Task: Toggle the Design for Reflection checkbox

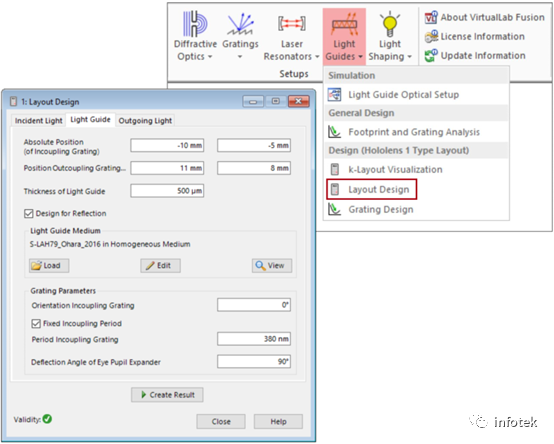Action: pos(29,213)
